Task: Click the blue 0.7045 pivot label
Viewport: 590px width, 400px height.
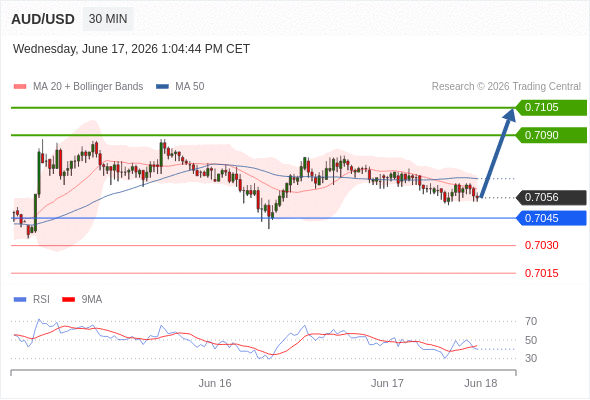Action: click(551, 218)
